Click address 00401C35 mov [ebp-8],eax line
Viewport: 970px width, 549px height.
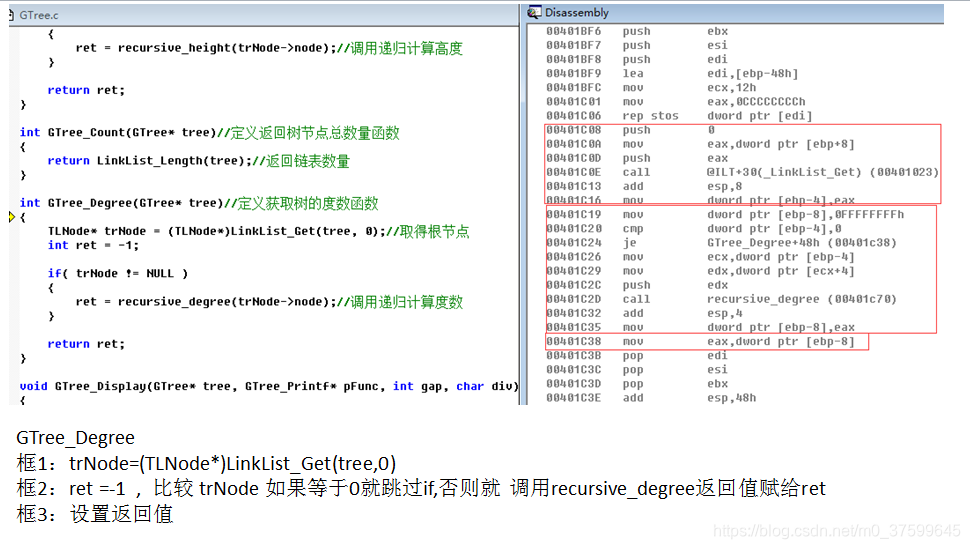pyautogui.click(x=700, y=327)
